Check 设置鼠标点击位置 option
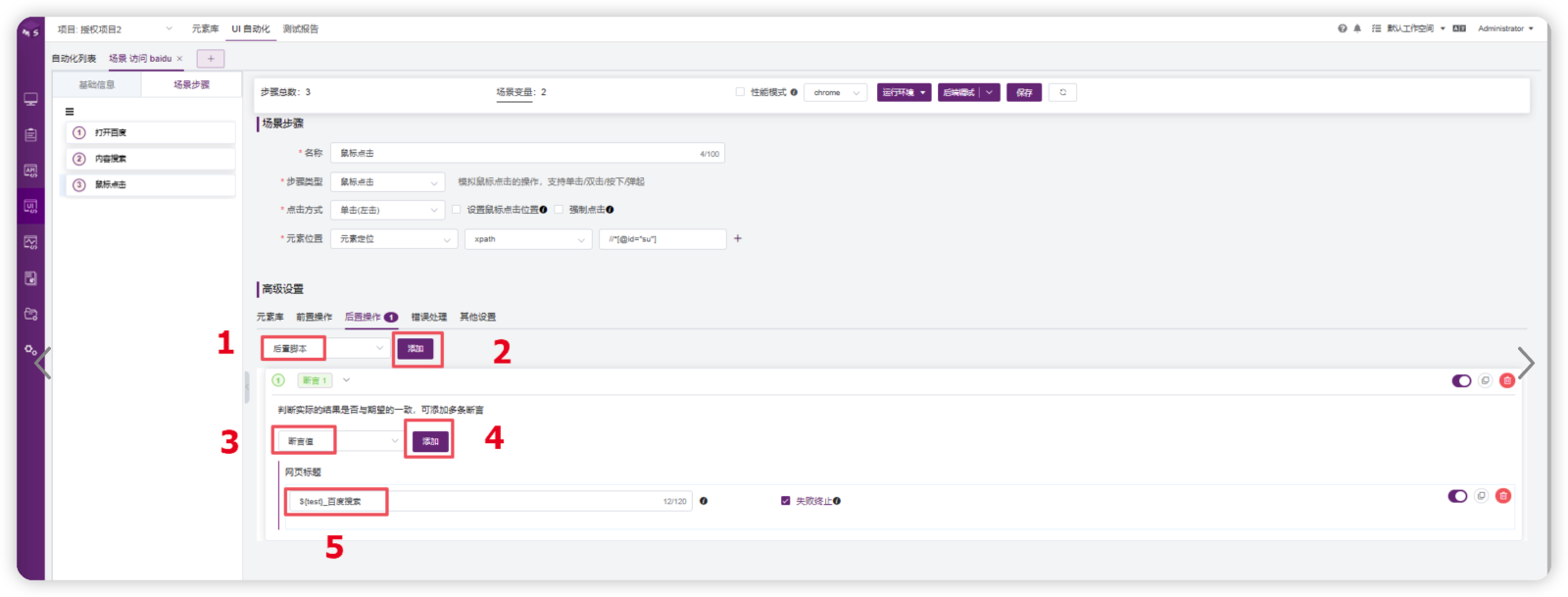1568x597 pixels. coord(456,210)
